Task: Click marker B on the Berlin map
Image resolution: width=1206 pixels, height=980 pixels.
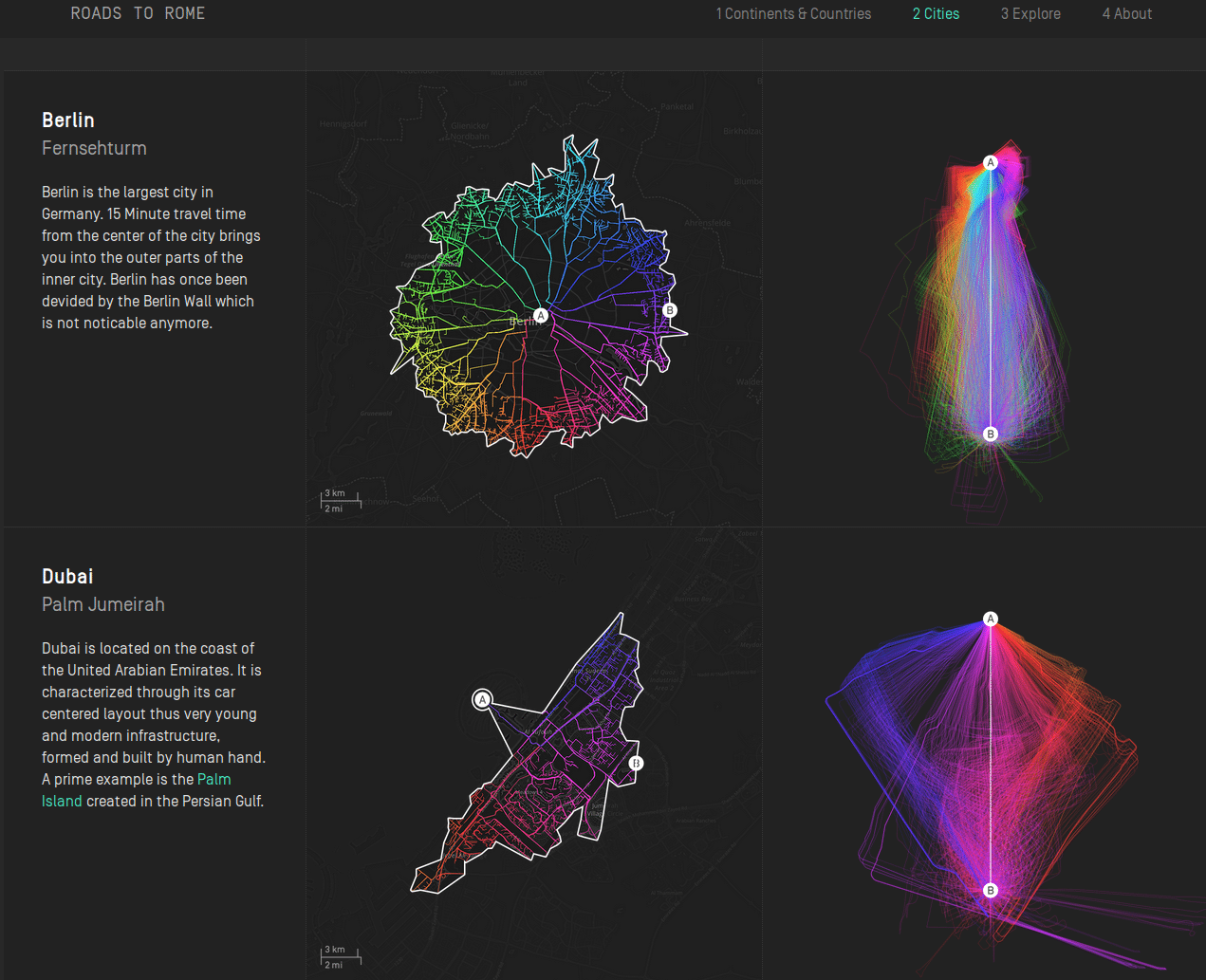Action: tap(670, 310)
